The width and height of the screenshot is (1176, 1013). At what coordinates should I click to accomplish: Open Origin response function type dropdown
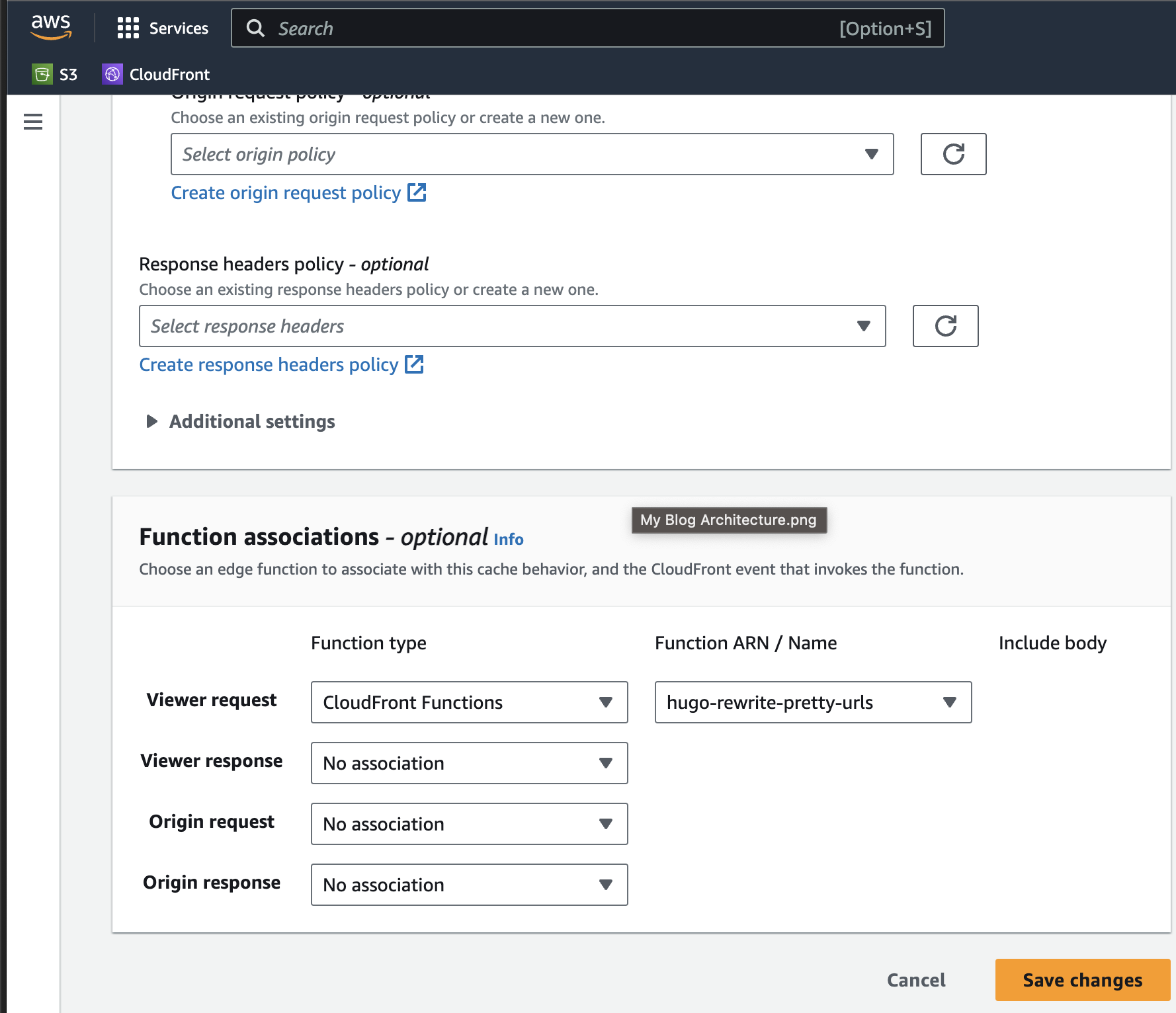tap(469, 885)
